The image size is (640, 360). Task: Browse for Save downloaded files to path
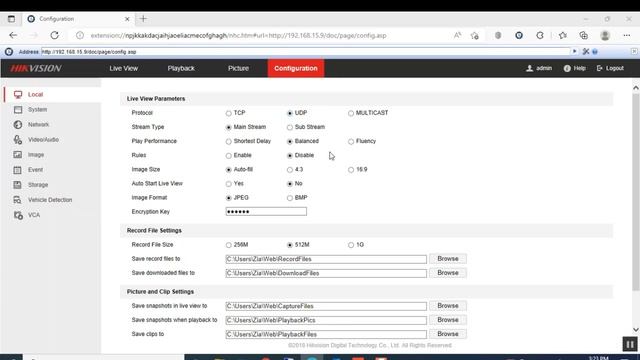click(448, 273)
